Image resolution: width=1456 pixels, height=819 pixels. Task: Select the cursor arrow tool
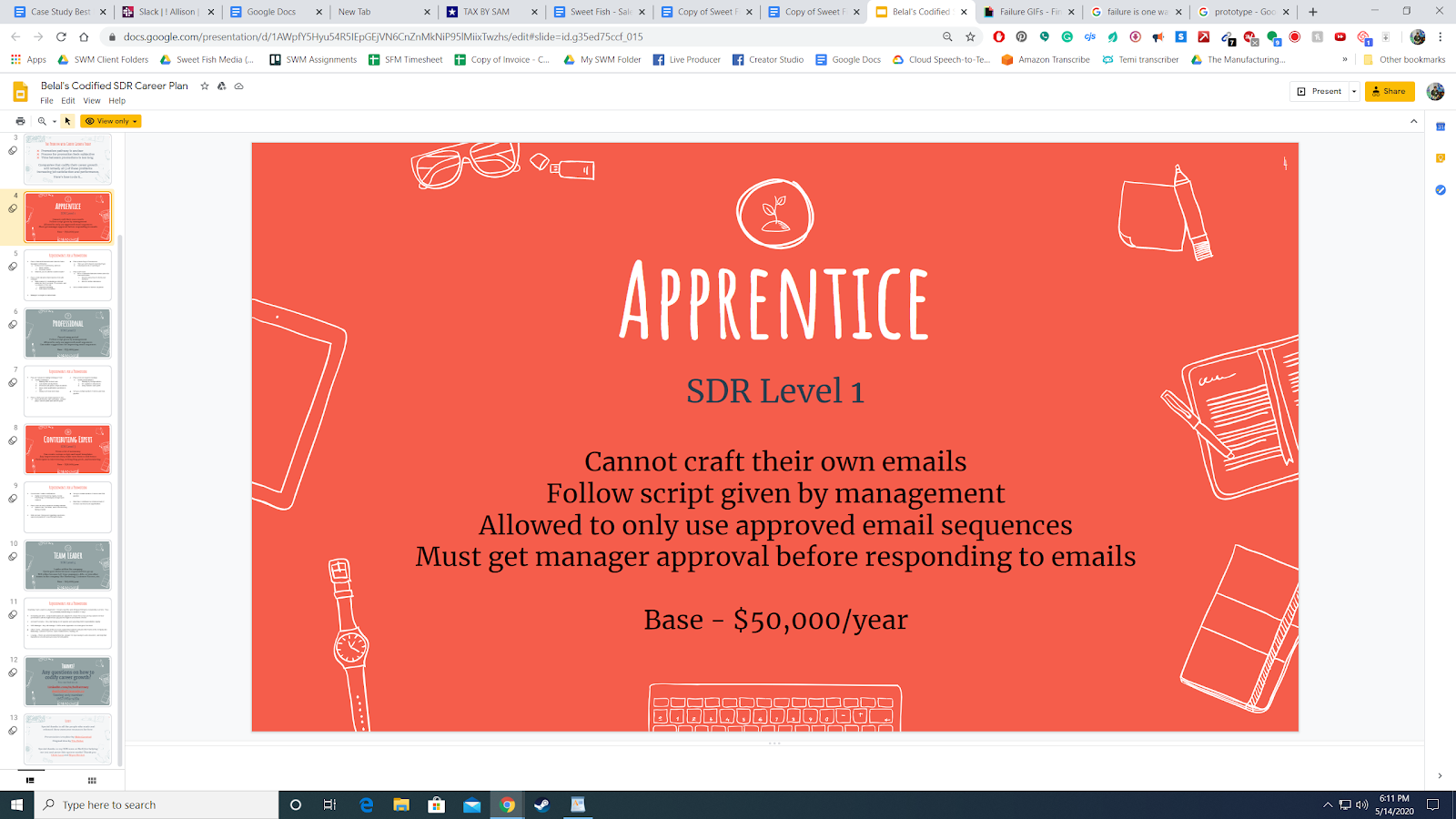67,121
